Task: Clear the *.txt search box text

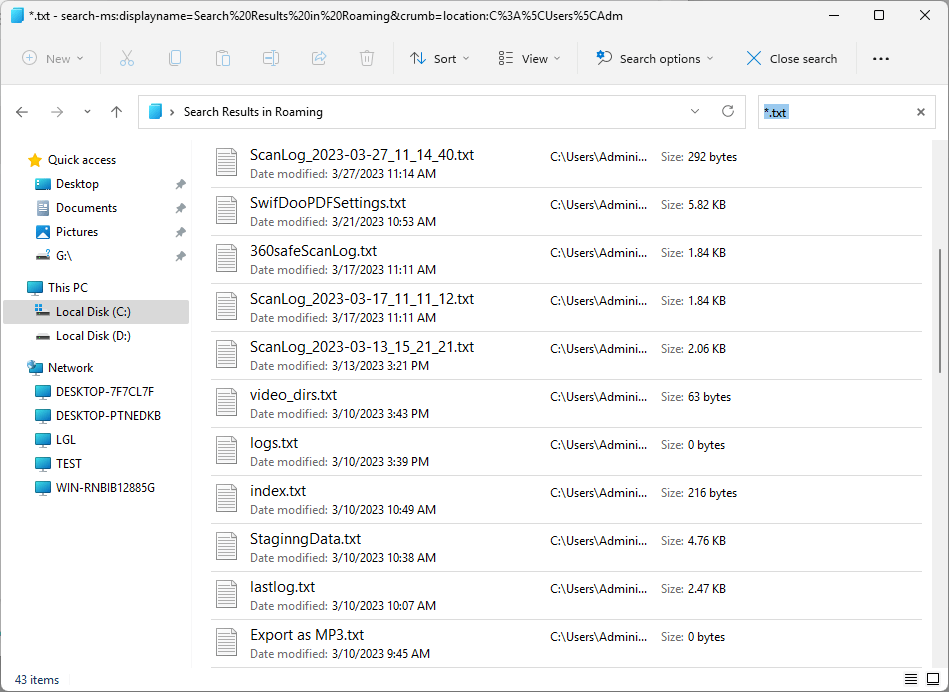Action: [921, 112]
